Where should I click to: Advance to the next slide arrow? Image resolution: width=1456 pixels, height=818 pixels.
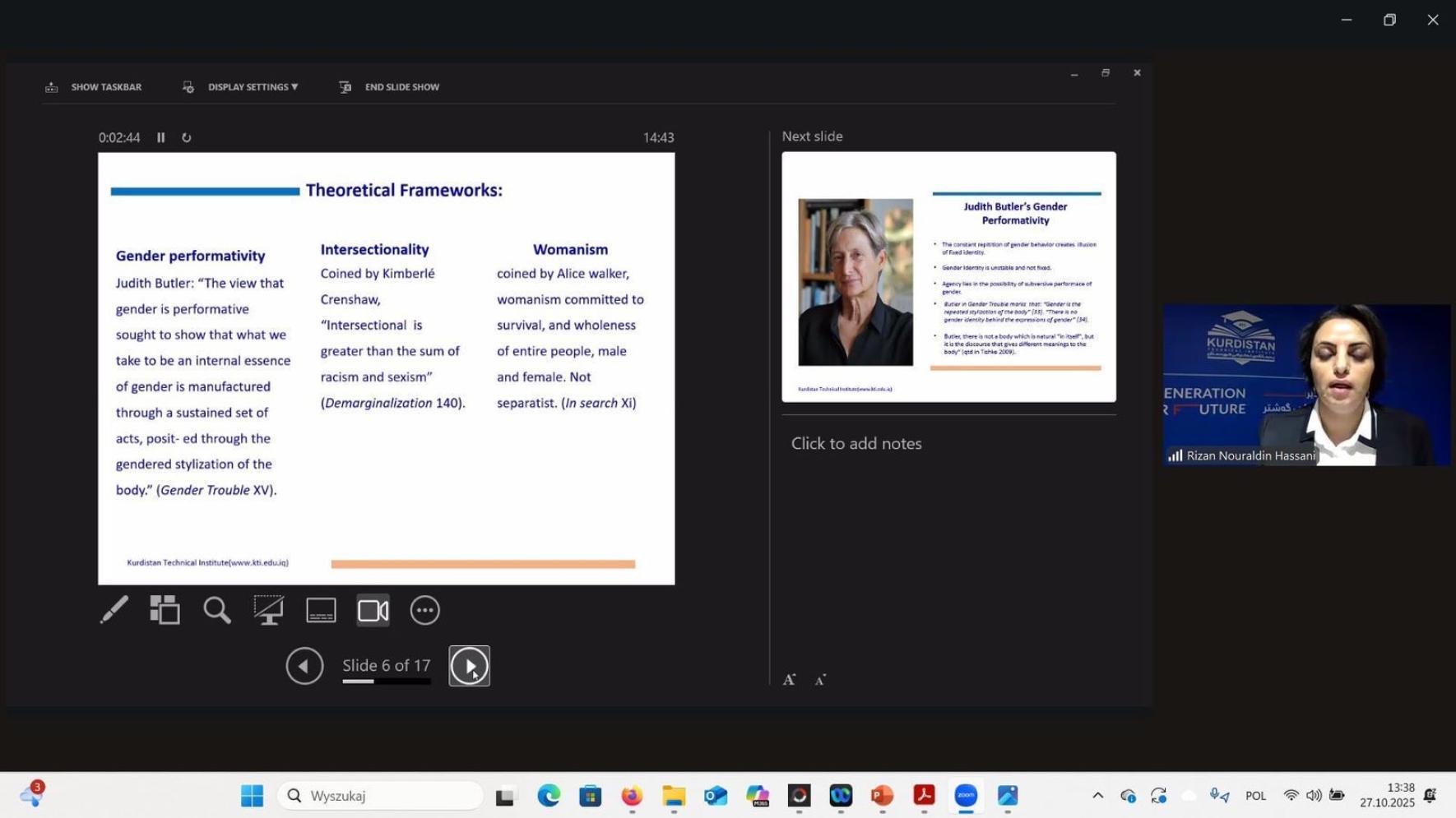coord(469,666)
